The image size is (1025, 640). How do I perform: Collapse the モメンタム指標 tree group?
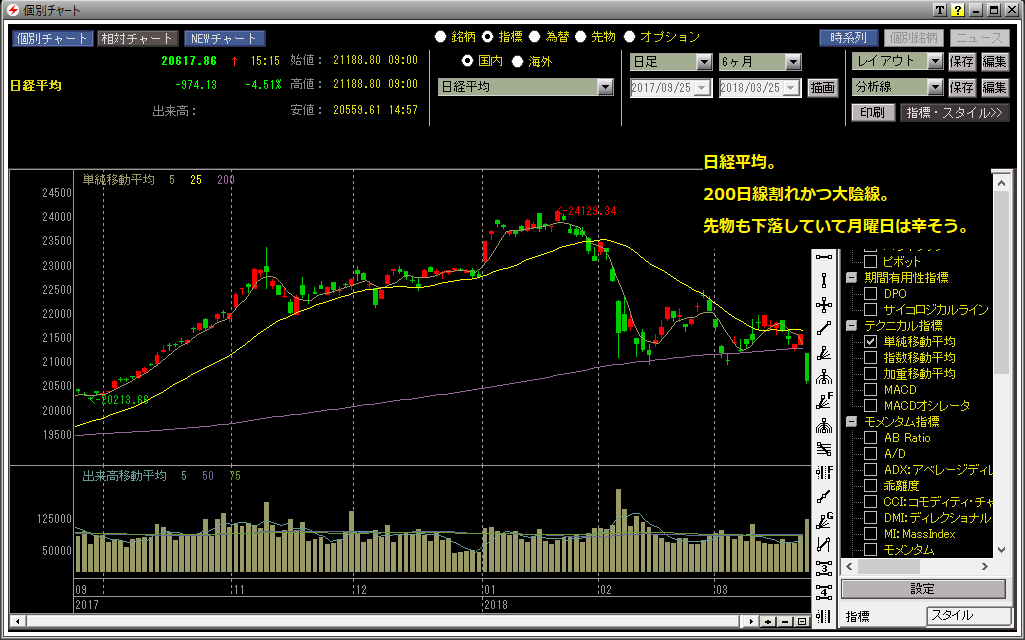[851, 422]
